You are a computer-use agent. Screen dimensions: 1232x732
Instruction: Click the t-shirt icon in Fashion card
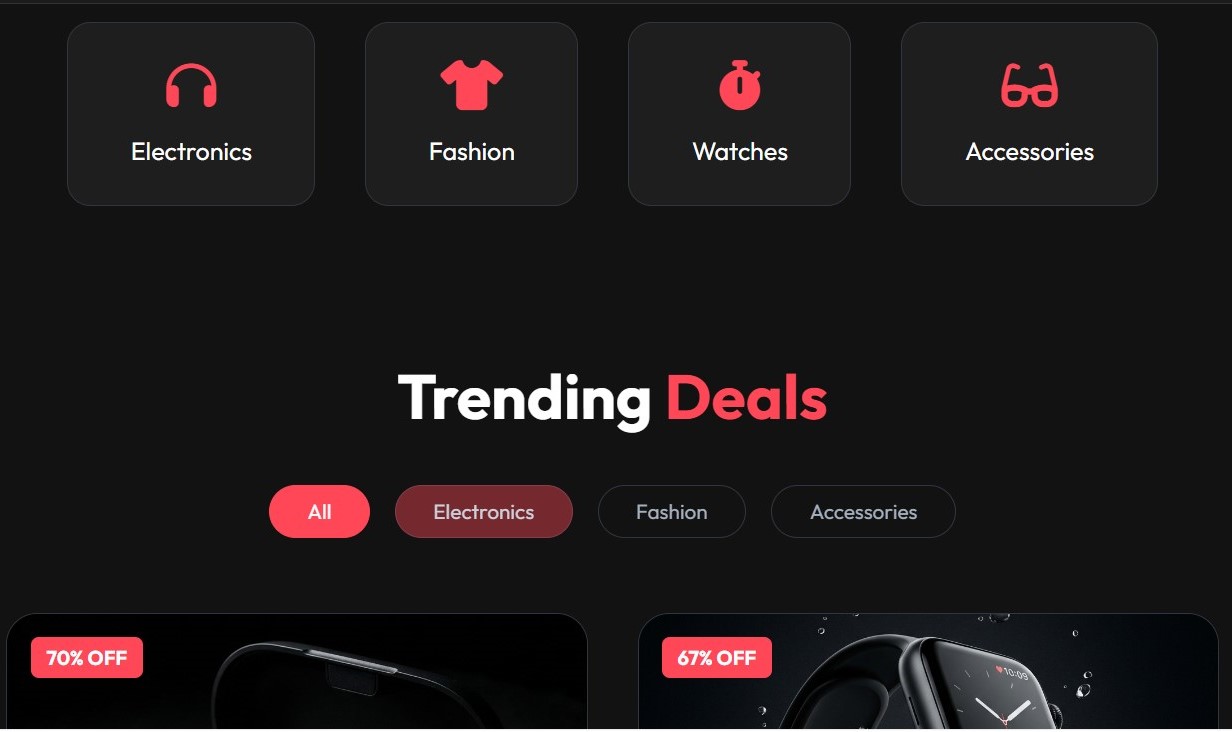[472, 85]
